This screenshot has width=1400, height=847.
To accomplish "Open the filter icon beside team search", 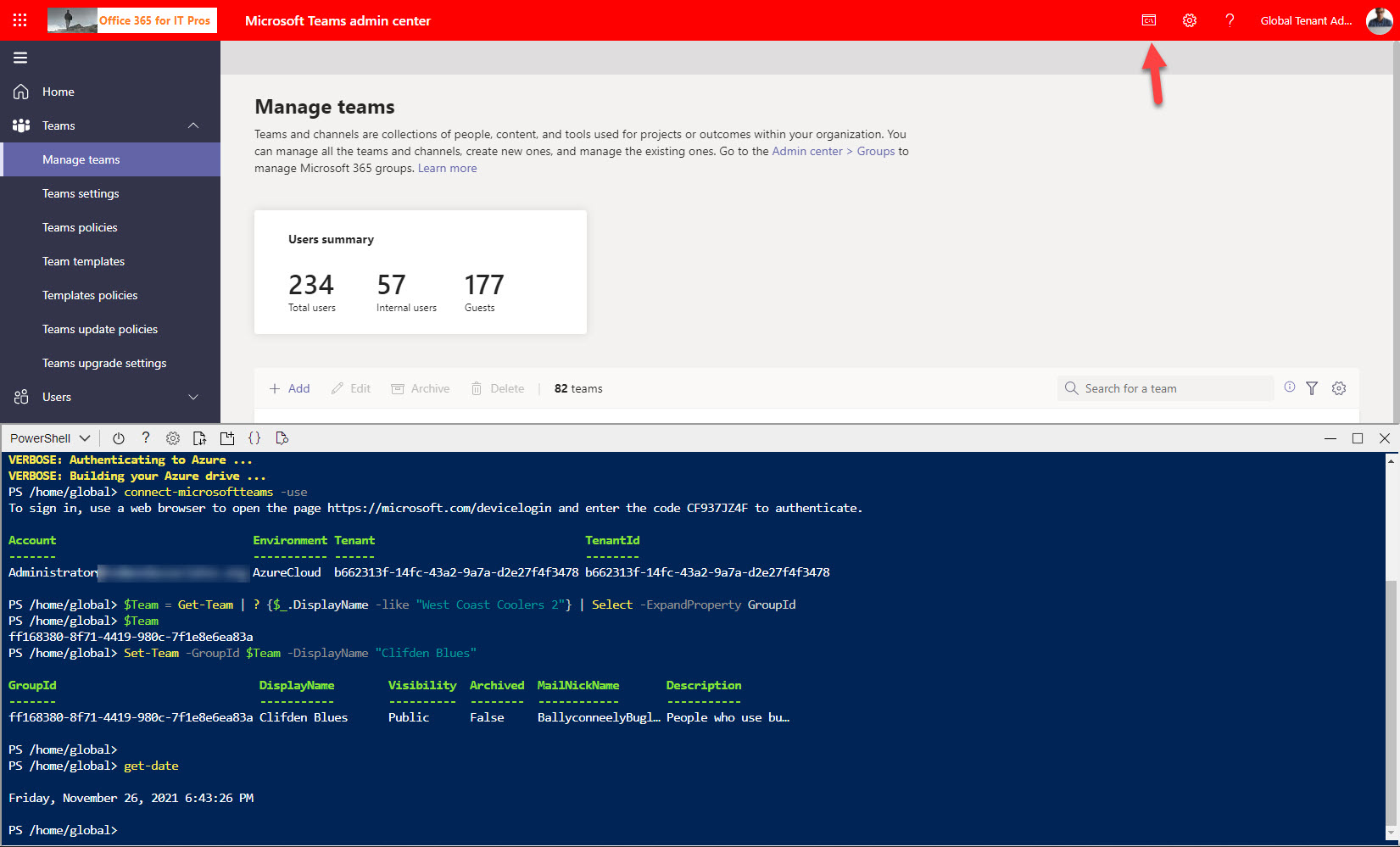I will pyautogui.click(x=1312, y=387).
